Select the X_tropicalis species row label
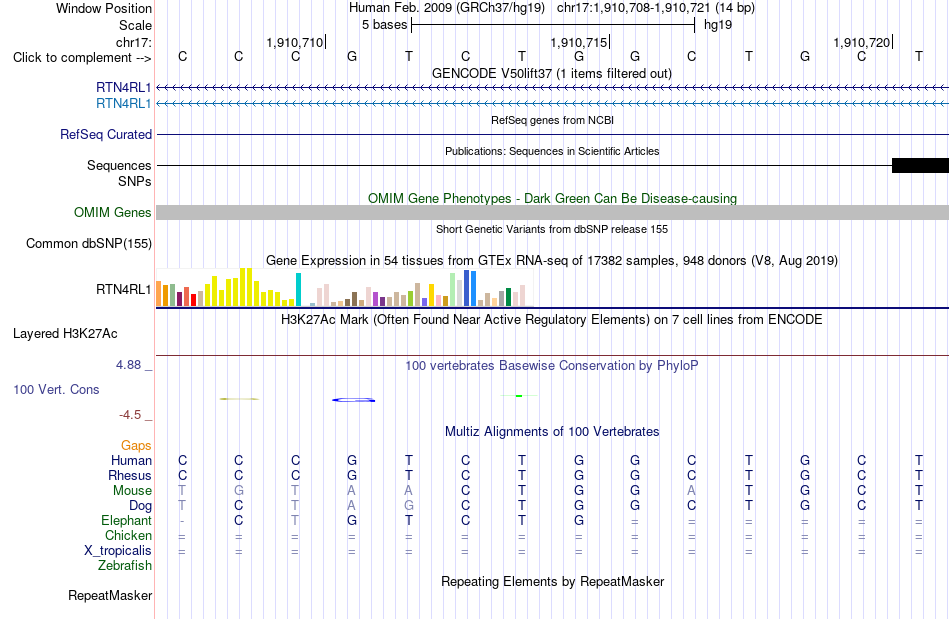The width and height of the screenshot is (950, 619). [x=118, y=551]
